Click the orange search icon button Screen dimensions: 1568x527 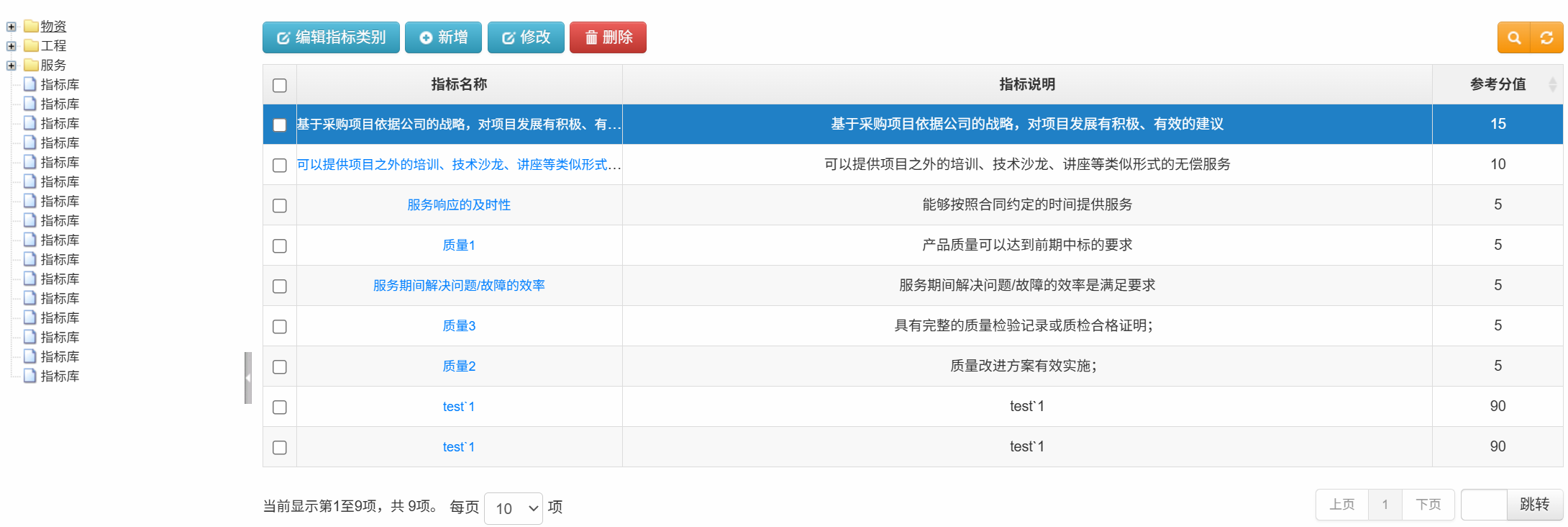coord(1514,38)
